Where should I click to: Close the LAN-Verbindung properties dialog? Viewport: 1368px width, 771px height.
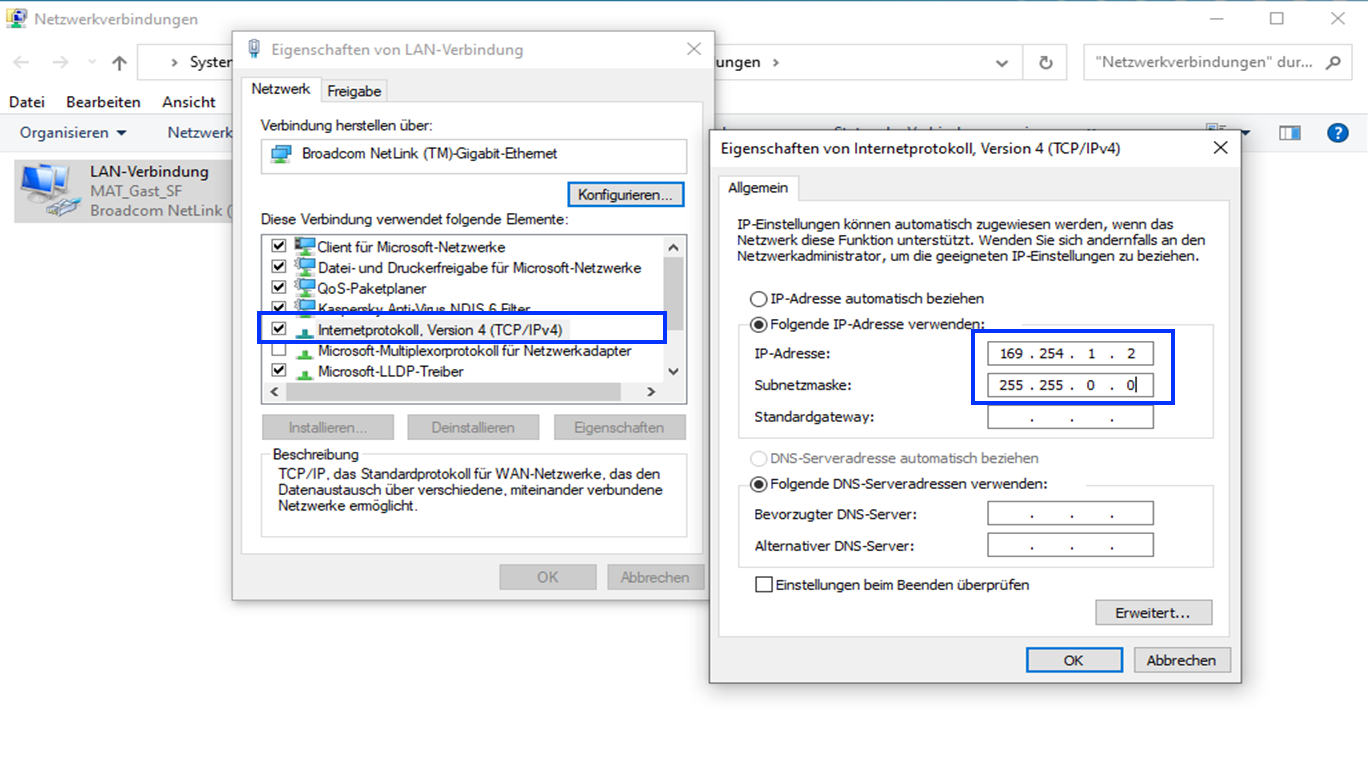[x=694, y=49]
